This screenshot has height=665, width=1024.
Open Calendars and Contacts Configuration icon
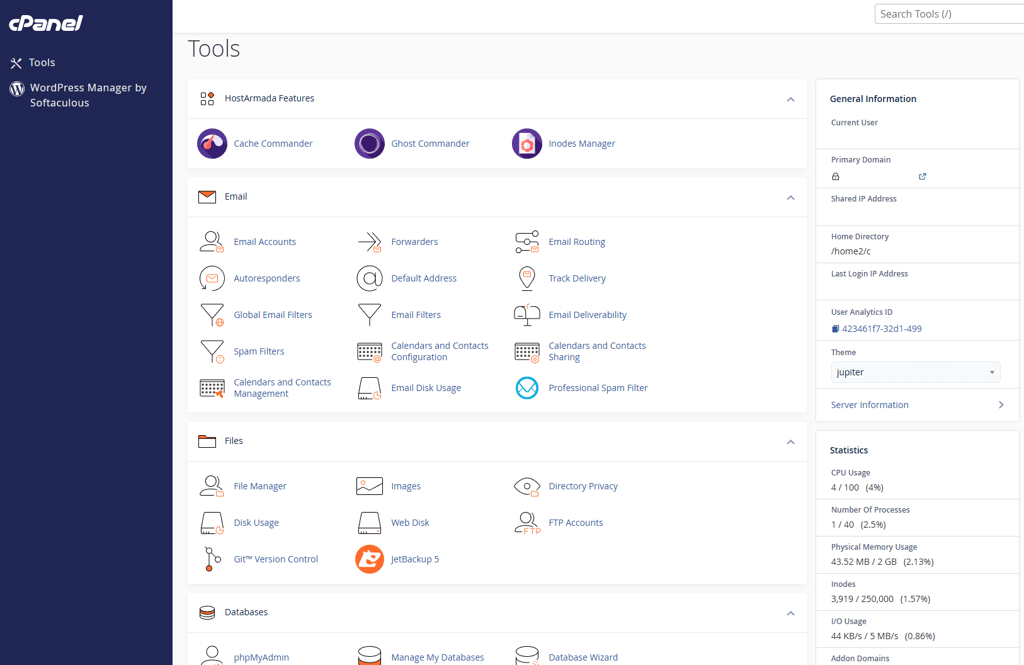(370, 351)
